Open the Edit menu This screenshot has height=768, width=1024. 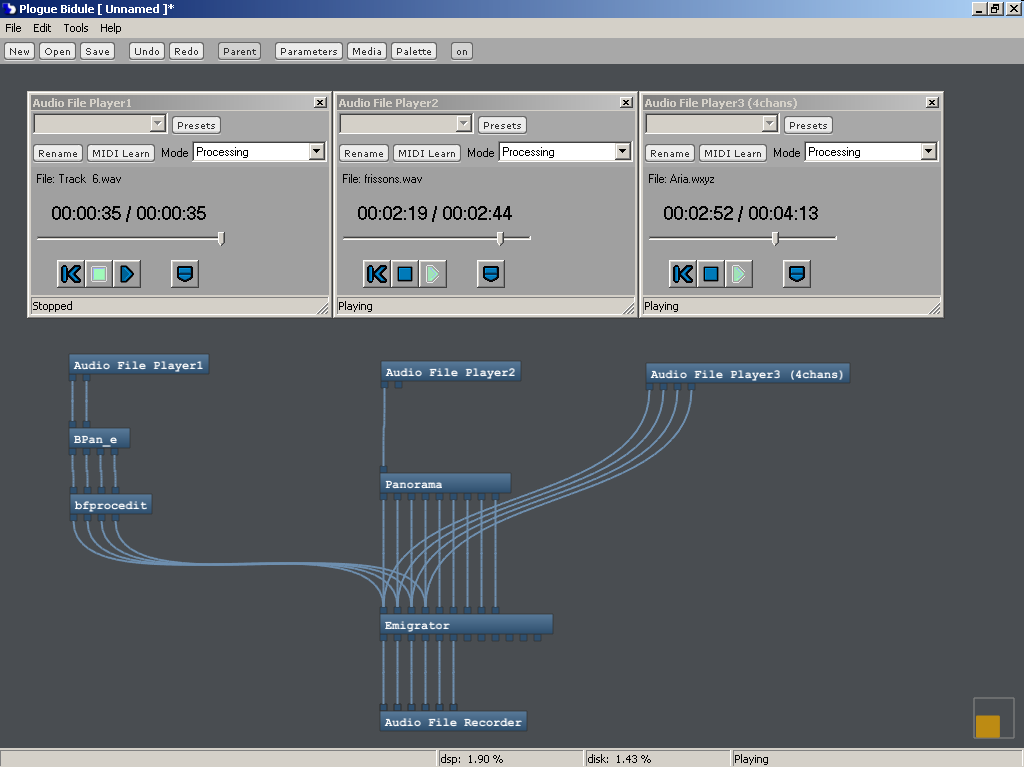coord(42,28)
